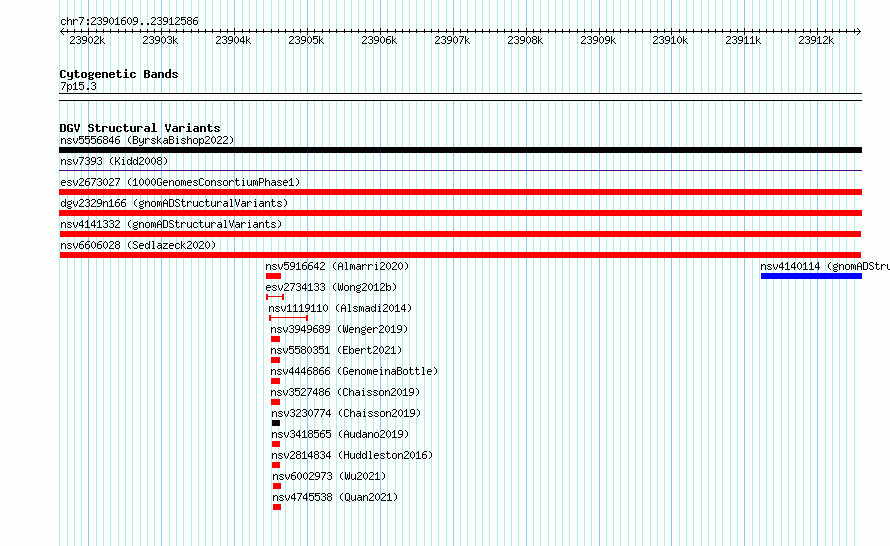Click the 23904k ruler tick label
Screen dimensions: 890x546
click(x=233, y=40)
